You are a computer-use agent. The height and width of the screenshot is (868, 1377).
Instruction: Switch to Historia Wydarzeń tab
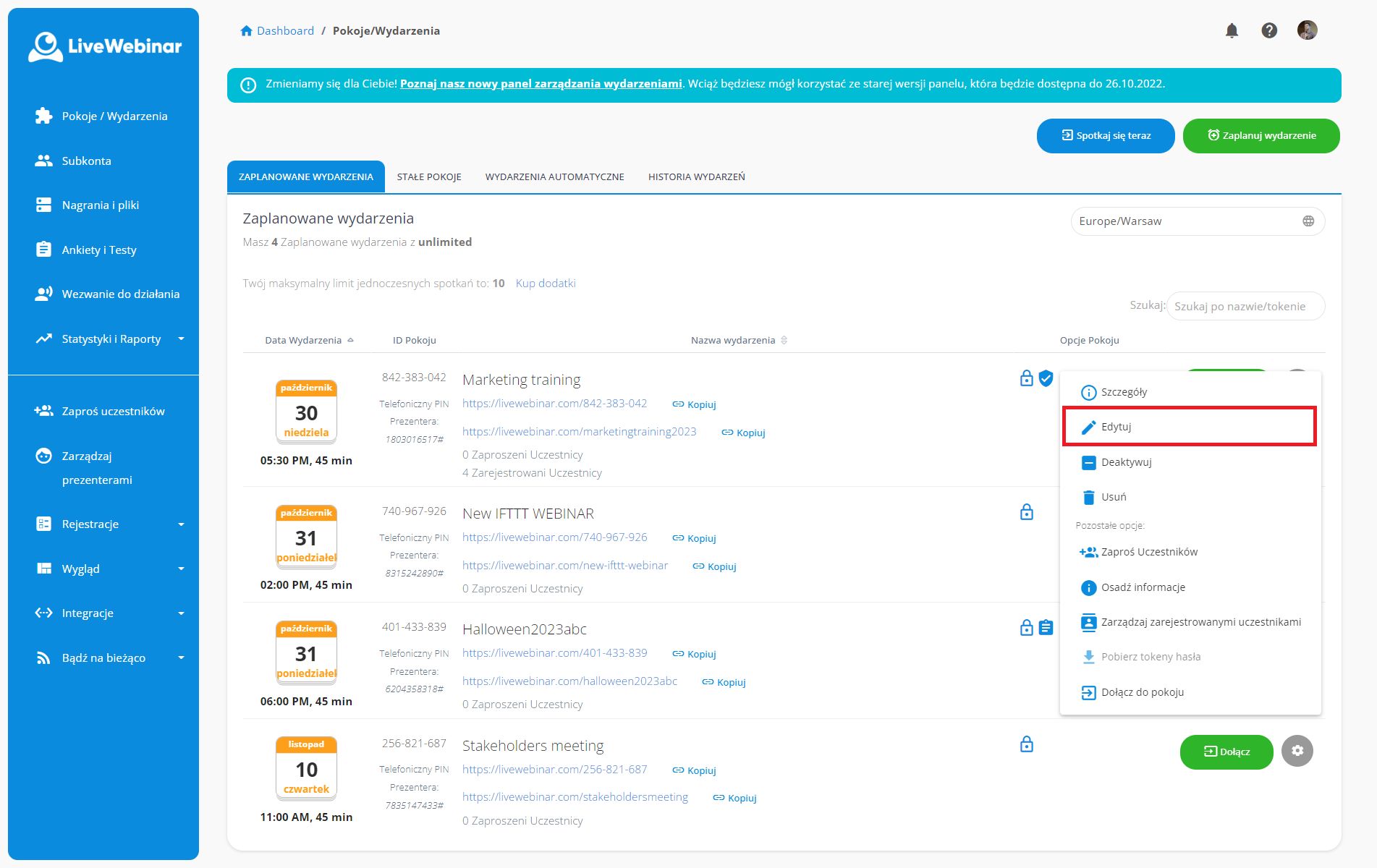click(x=696, y=177)
